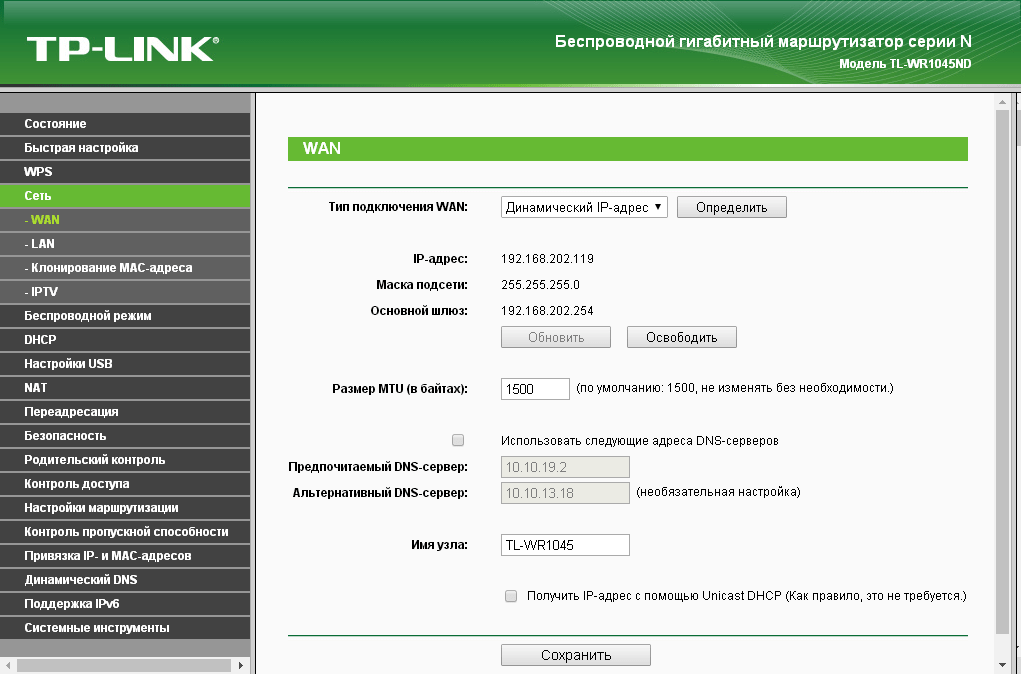This screenshot has width=1021, height=674.
Task: Enable custom DNS server addresses checkbox
Action: pos(458,440)
